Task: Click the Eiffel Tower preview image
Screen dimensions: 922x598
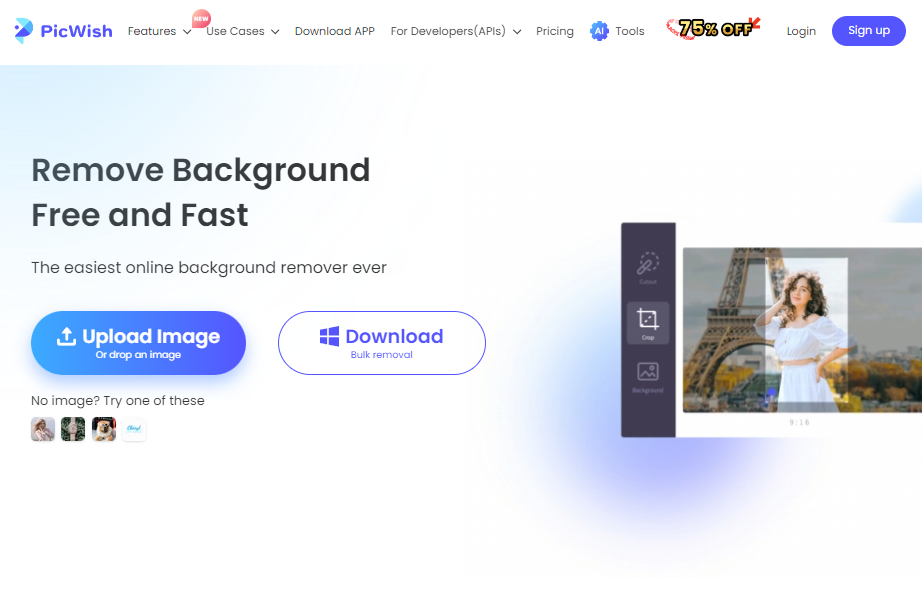Action: click(x=802, y=330)
